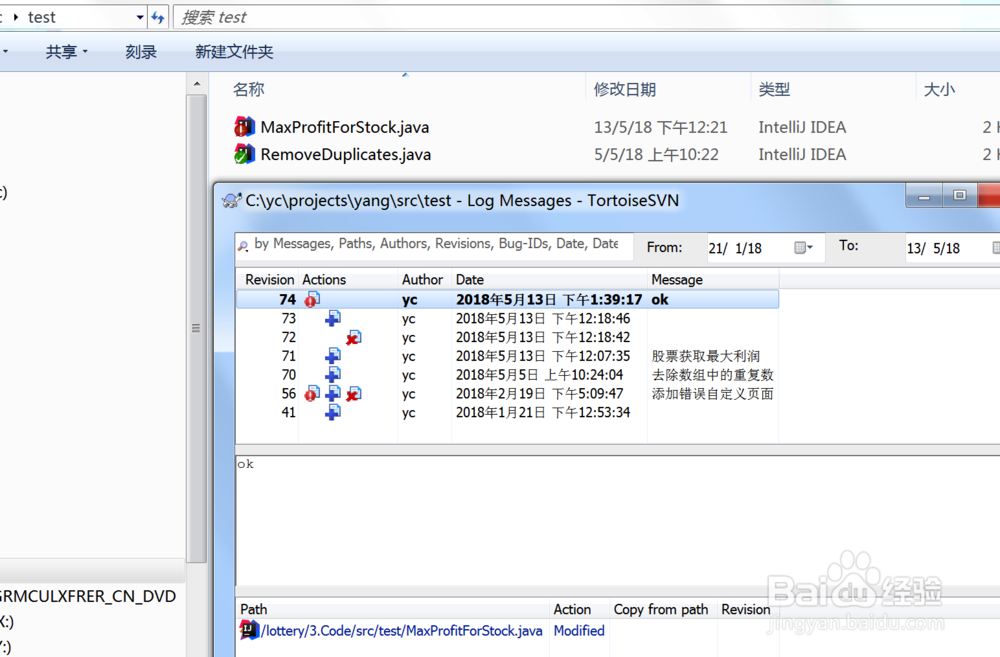
Task: Select revision 72 log row
Action: tap(508, 337)
